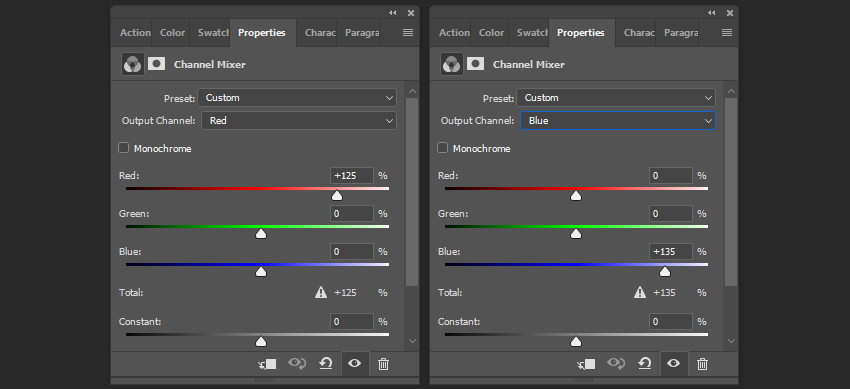Screen dimensions: 850x389
Task: Click the Red value field showing +125
Action: click(352, 176)
